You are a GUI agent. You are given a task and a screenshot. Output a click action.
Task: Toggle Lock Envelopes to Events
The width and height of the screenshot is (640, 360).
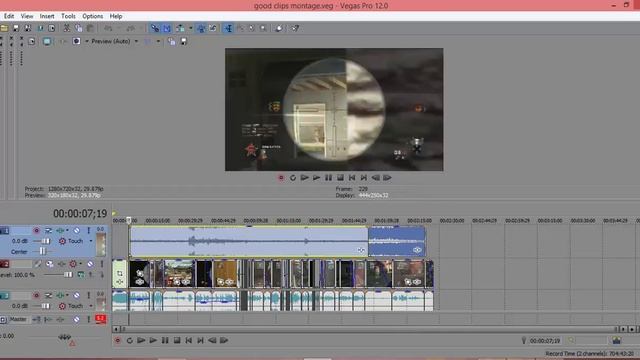pos(201,28)
